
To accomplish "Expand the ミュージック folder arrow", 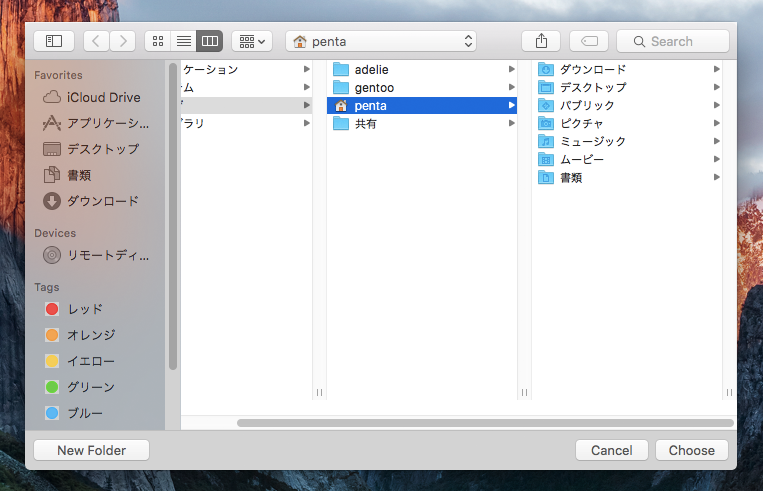I will pos(716,142).
